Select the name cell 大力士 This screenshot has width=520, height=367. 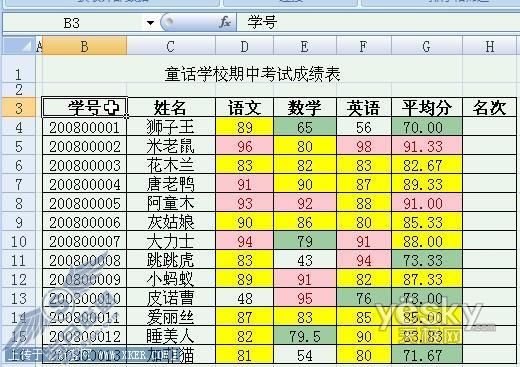[x=171, y=241]
